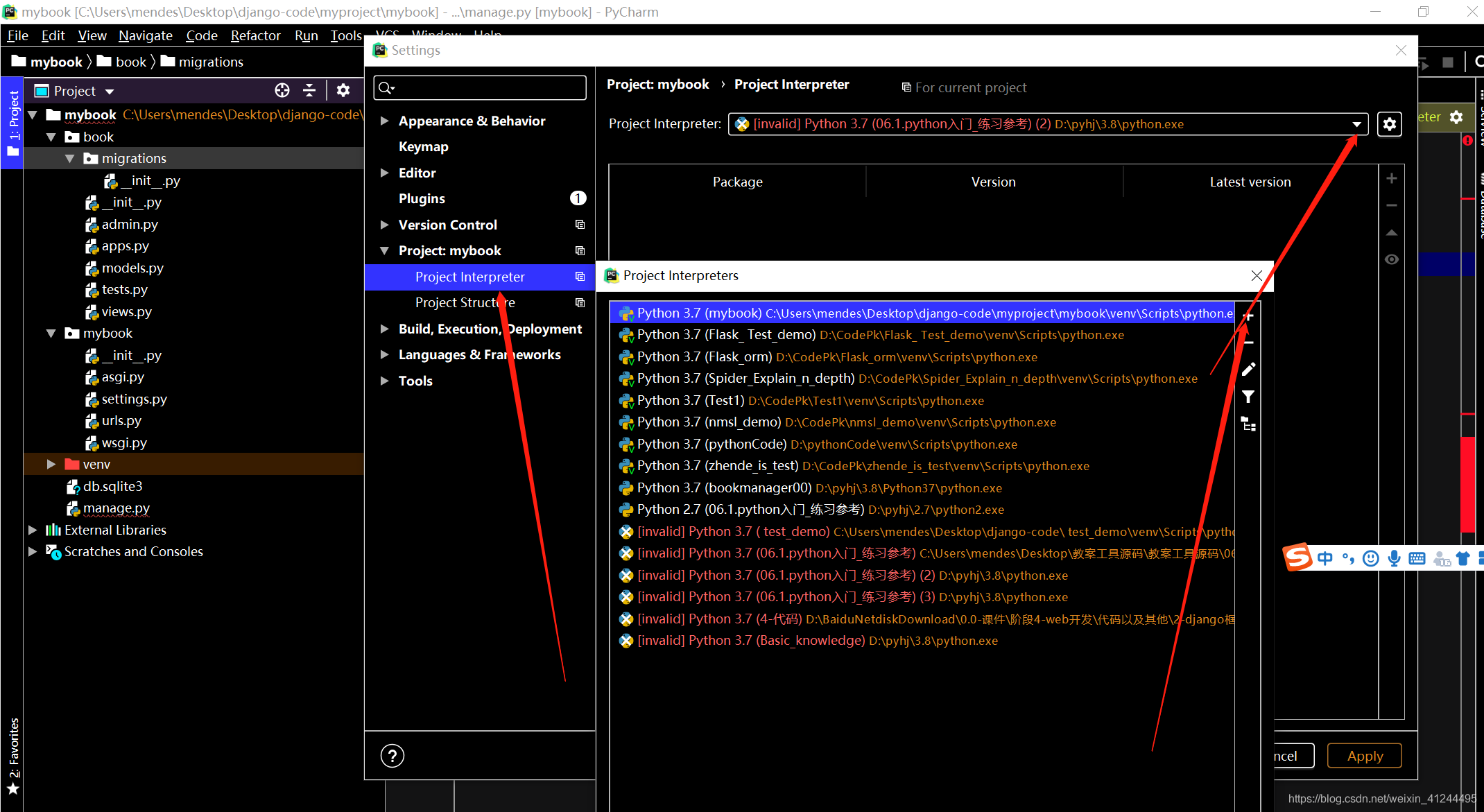This screenshot has width=1484, height=812.
Task: Click the edit interpreter pencil icon
Action: coord(1248,370)
